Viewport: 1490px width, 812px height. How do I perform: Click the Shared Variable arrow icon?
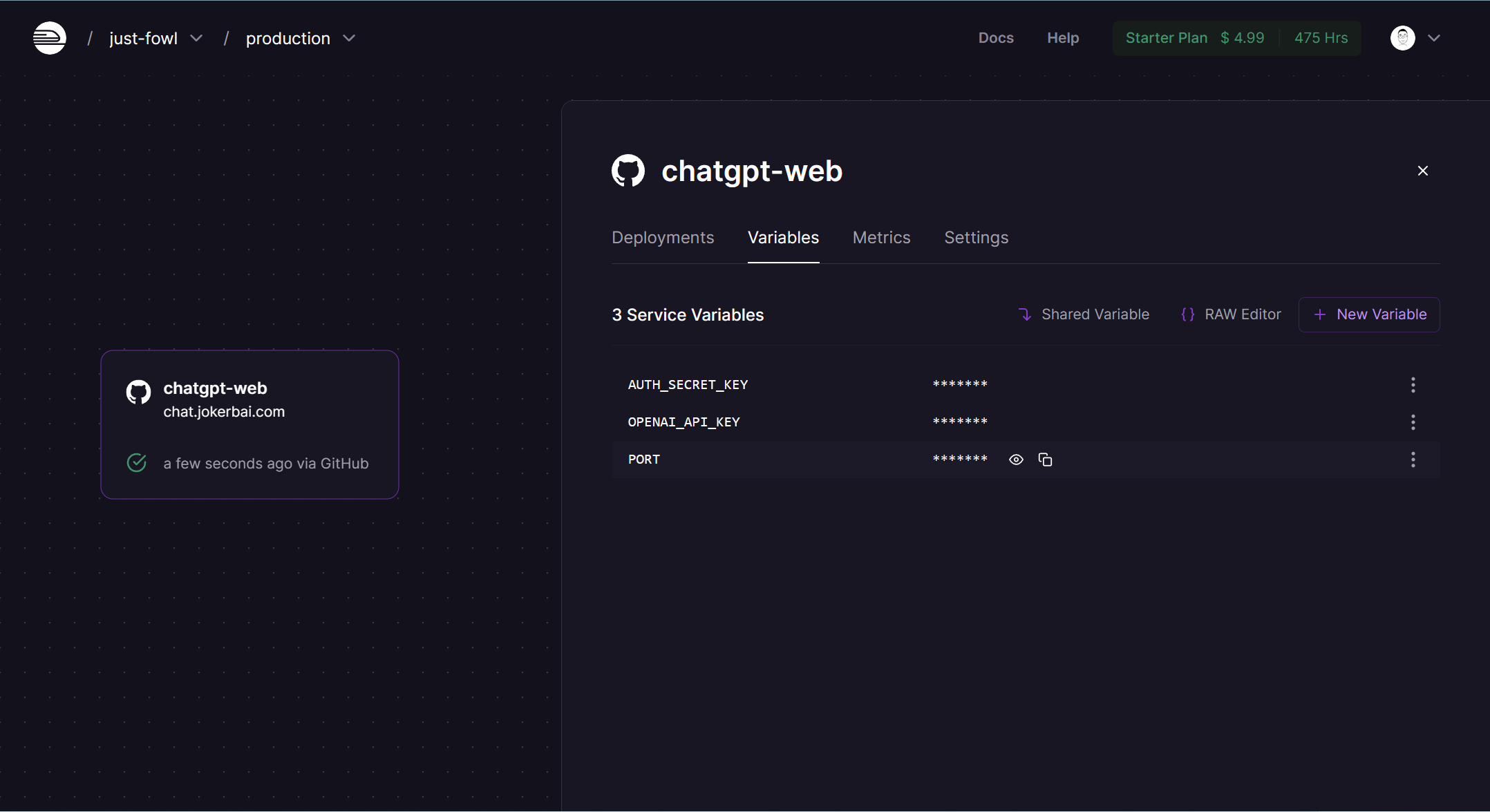(1025, 314)
